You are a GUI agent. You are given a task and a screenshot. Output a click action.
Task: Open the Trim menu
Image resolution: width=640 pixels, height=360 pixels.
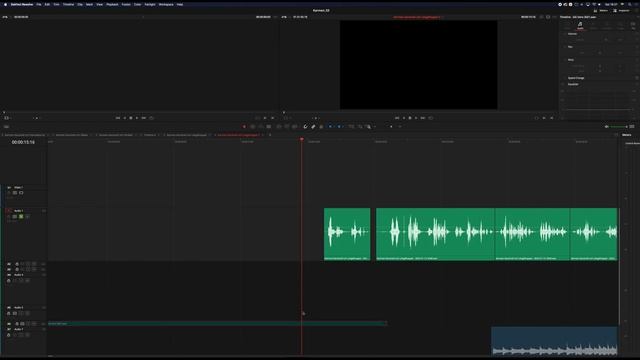tap(56, 4)
